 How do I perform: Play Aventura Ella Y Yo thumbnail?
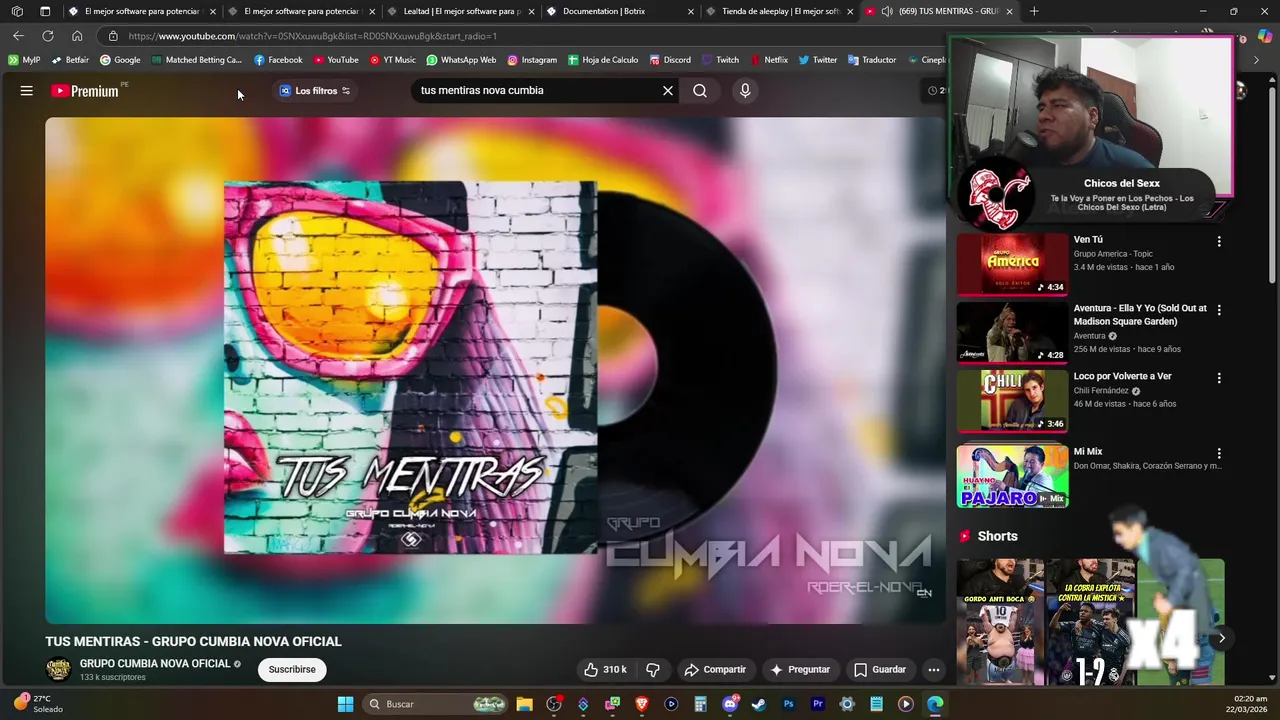(x=1012, y=332)
